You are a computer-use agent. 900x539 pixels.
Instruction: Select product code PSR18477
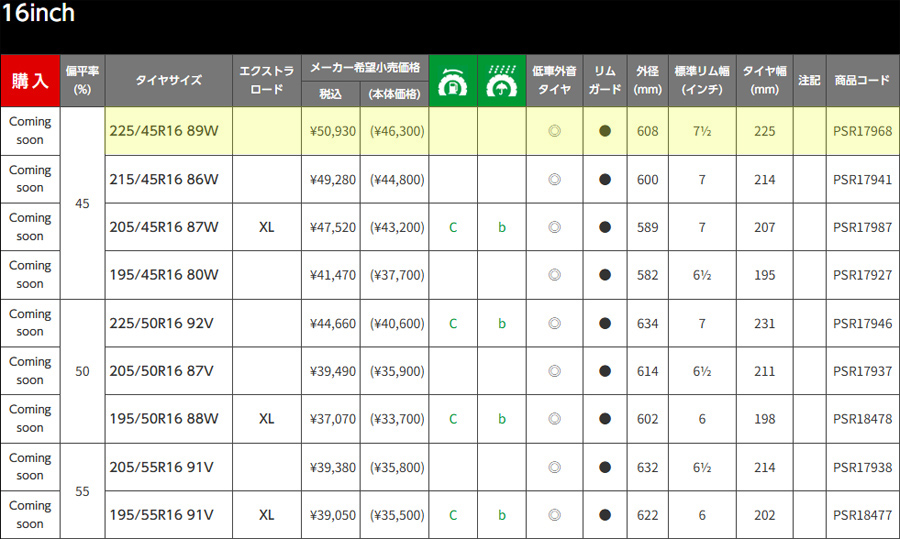click(x=862, y=515)
